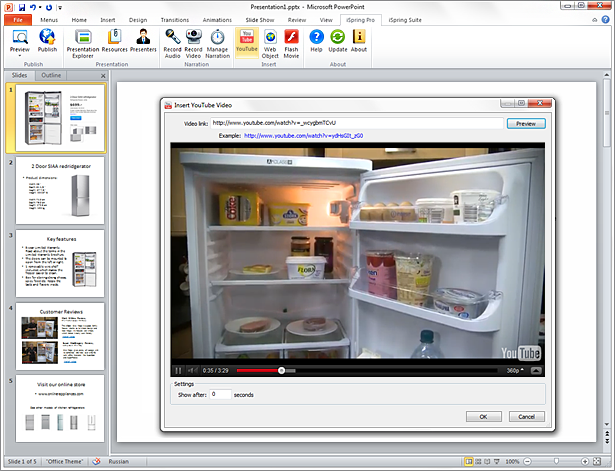615x471 pixels.
Task: Open the Undo history dropdown arrow
Action: [x=40, y=7]
